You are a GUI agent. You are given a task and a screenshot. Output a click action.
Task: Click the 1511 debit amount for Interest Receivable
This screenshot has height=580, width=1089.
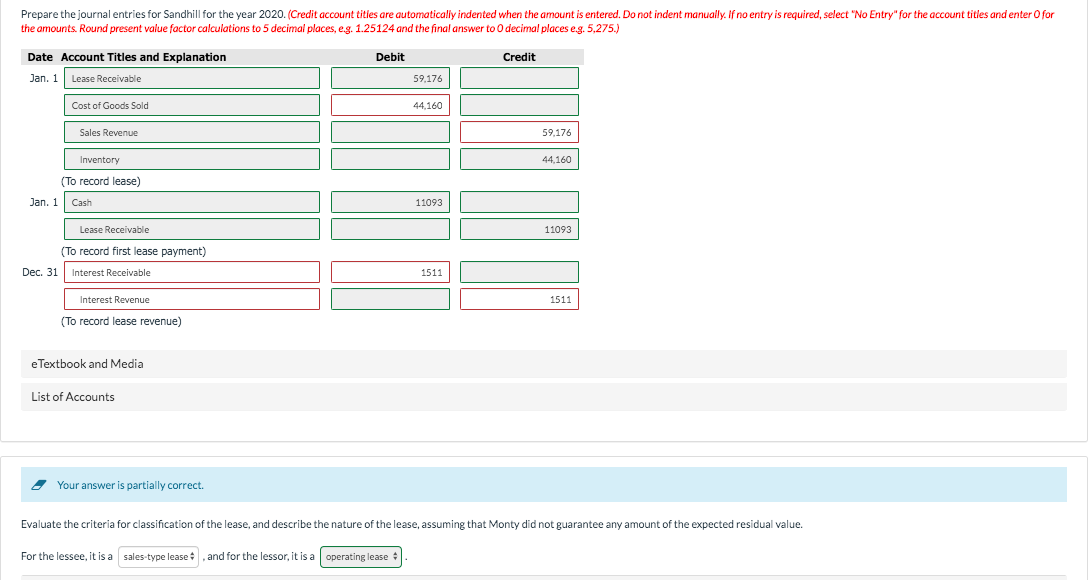[x=390, y=272]
